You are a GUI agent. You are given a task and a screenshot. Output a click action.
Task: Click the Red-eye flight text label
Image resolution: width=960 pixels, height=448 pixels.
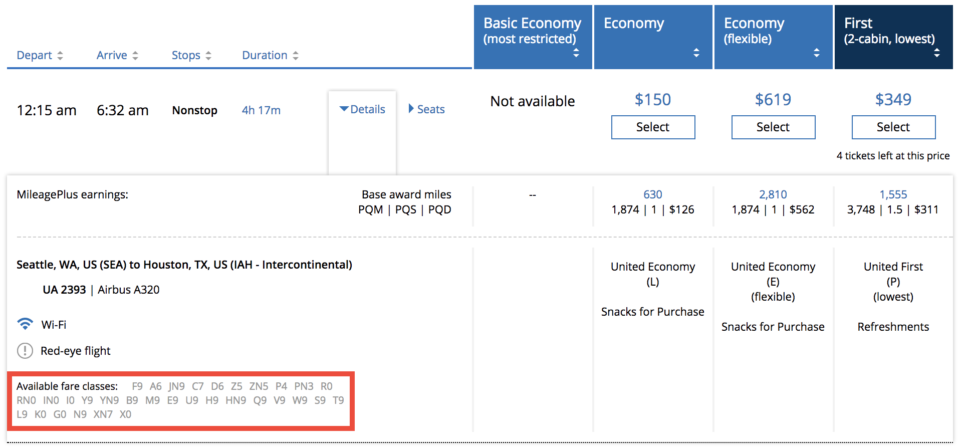76,351
